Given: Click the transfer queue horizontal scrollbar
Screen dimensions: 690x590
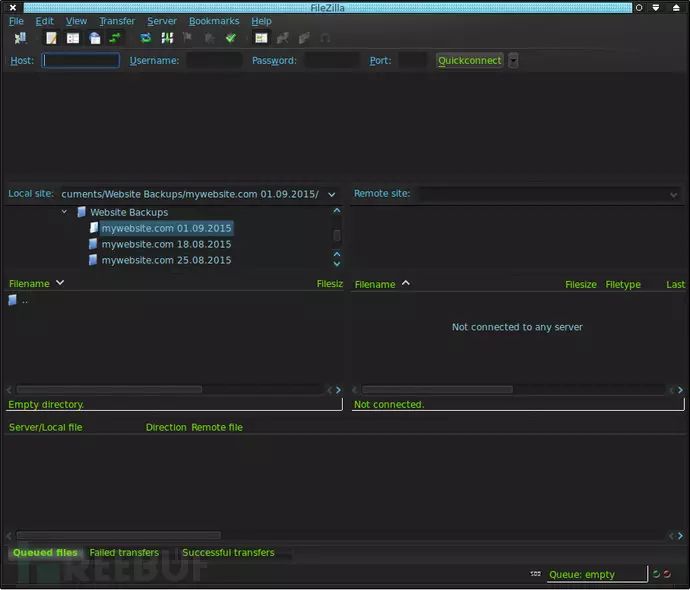Looking at the screenshot, I should (119, 535).
